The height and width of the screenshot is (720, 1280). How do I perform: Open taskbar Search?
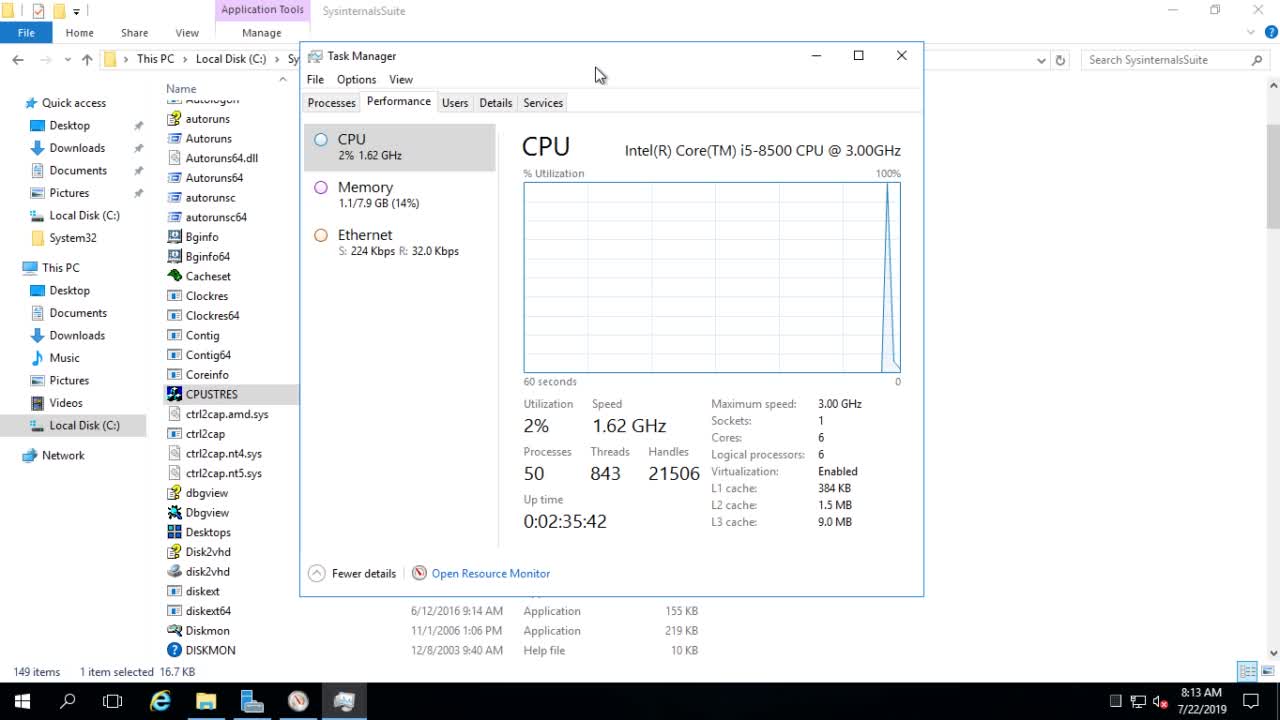pyautogui.click(x=68, y=701)
